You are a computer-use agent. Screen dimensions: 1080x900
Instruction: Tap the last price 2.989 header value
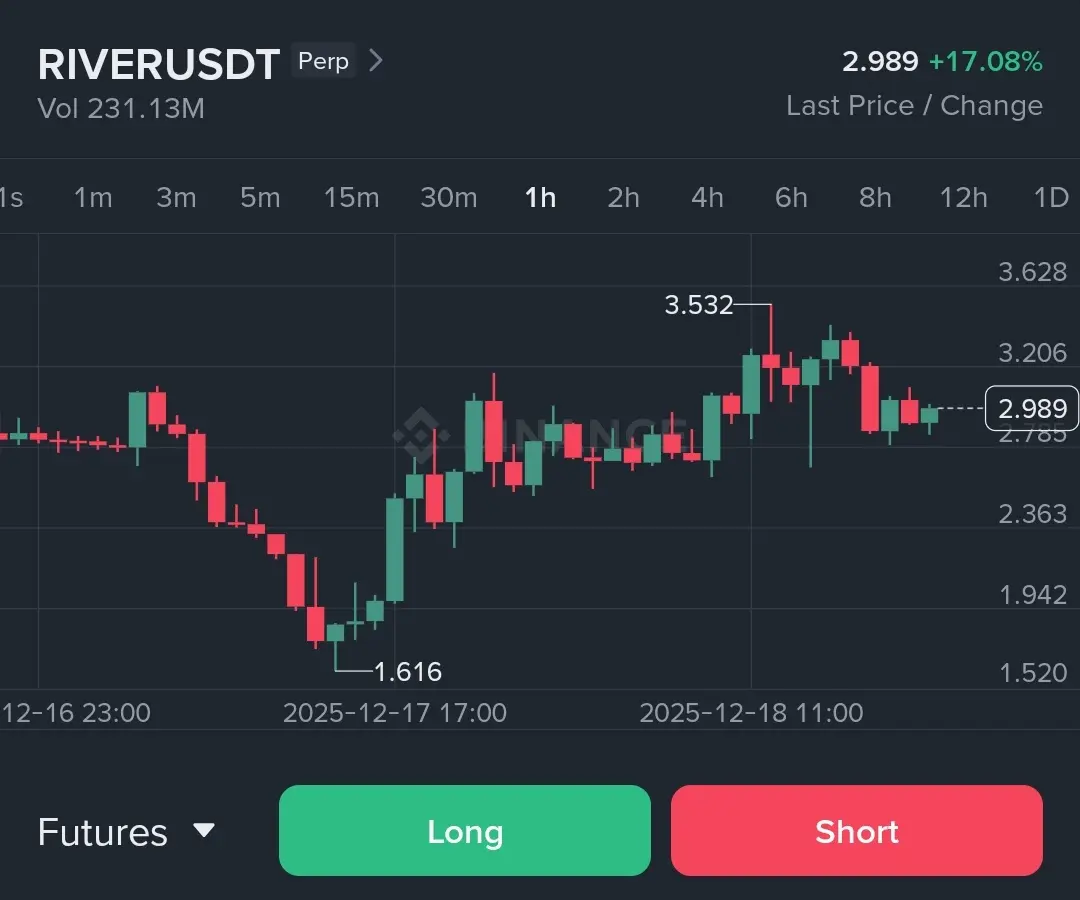point(880,61)
